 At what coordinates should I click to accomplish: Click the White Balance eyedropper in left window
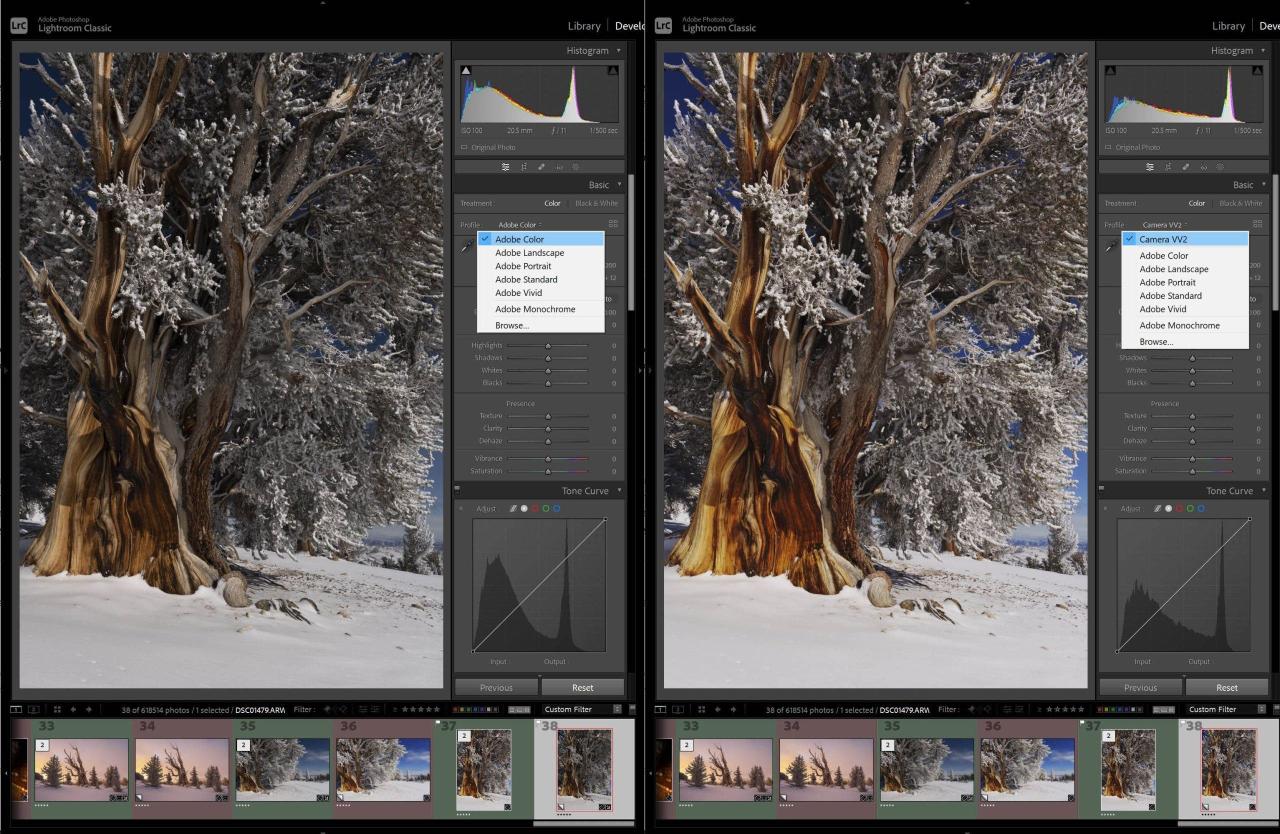466,246
